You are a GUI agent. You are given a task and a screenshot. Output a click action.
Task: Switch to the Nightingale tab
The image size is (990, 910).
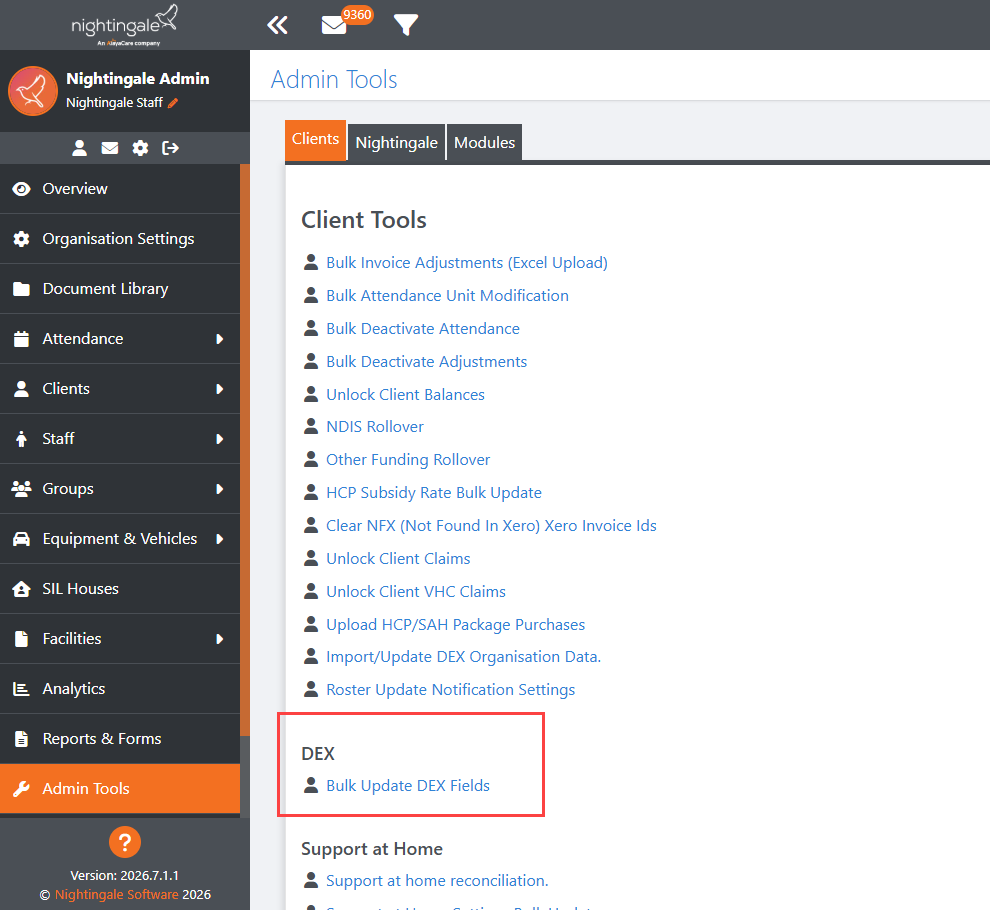pos(397,143)
